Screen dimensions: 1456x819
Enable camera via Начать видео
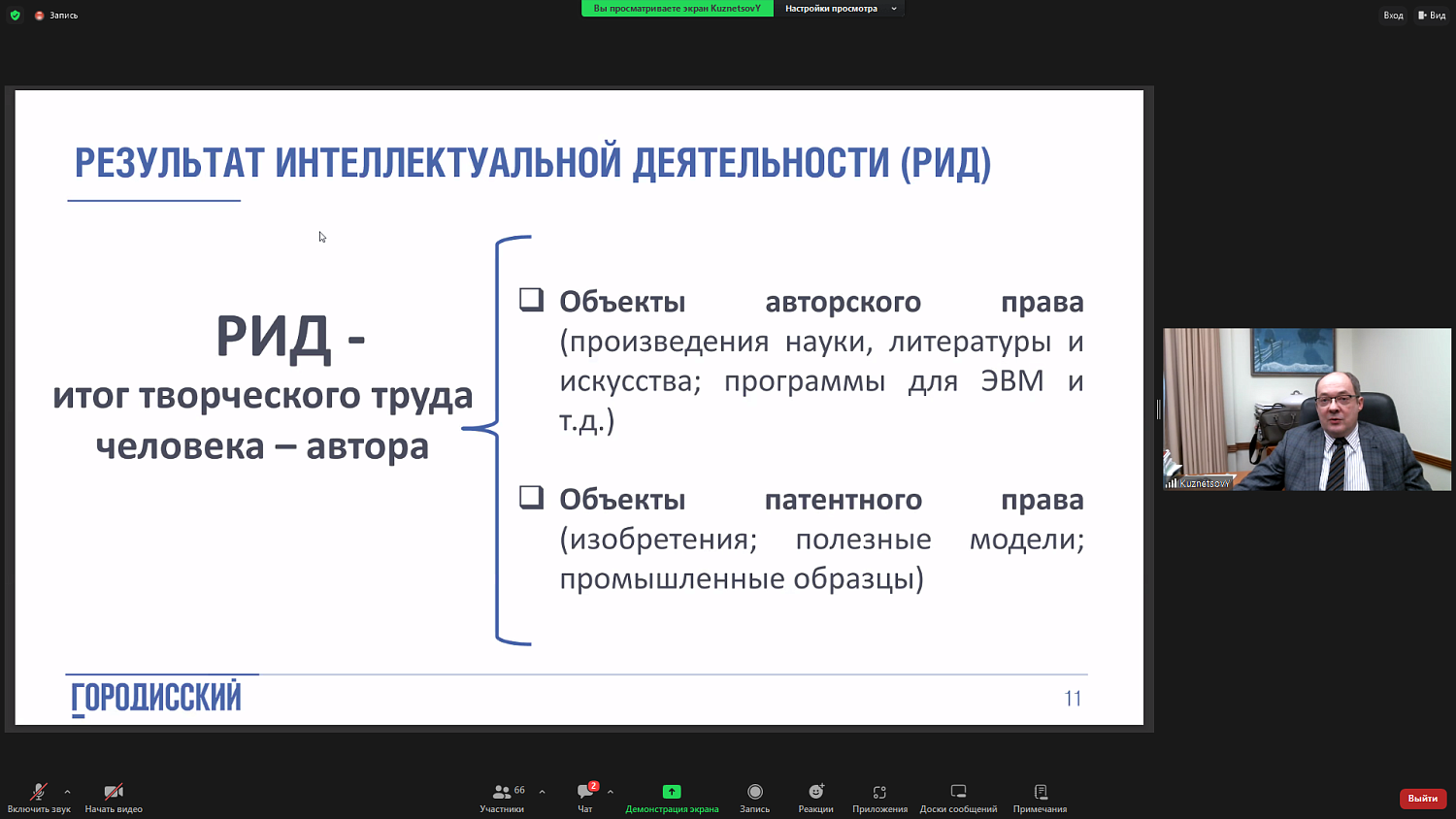coord(114,796)
